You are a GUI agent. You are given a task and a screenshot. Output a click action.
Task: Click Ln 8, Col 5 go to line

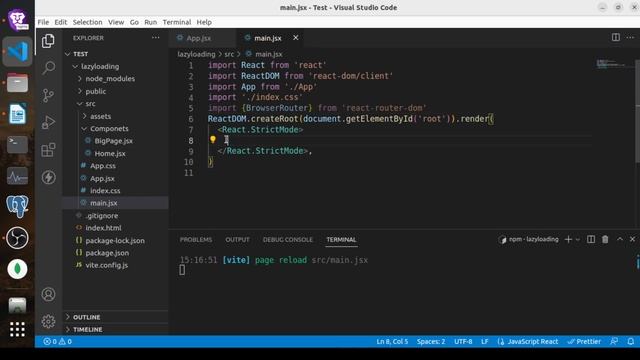(x=392, y=342)
